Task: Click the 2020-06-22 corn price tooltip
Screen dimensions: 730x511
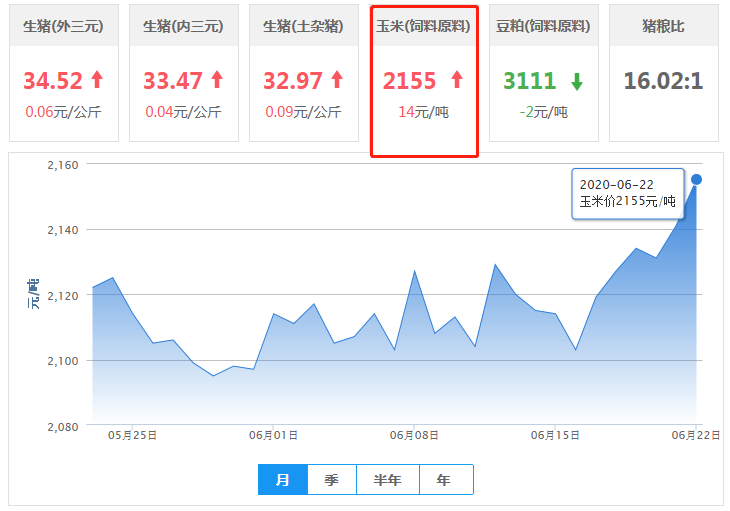Action: click(627, 193)
